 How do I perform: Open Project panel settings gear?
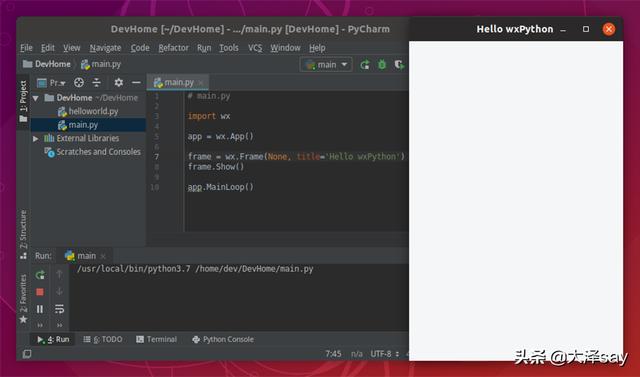coord(118,83)
